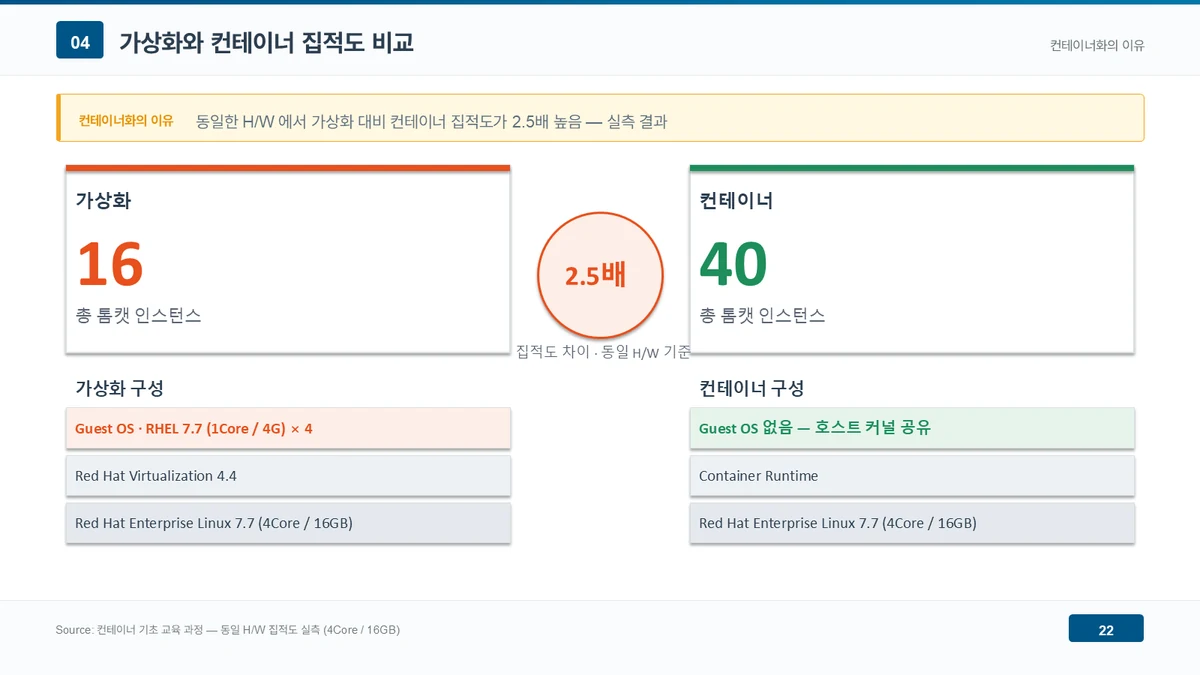Click "총 톰캣 인스턴스" under the number 40
Image resolution: width=1200 pixels, height=675 pixels.
click(762, 315)
